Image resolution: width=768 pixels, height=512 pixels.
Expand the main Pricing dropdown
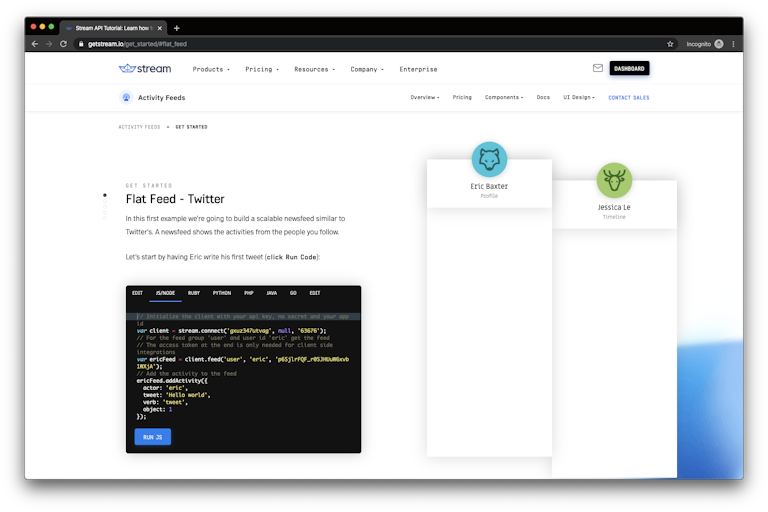coord(262,69)
